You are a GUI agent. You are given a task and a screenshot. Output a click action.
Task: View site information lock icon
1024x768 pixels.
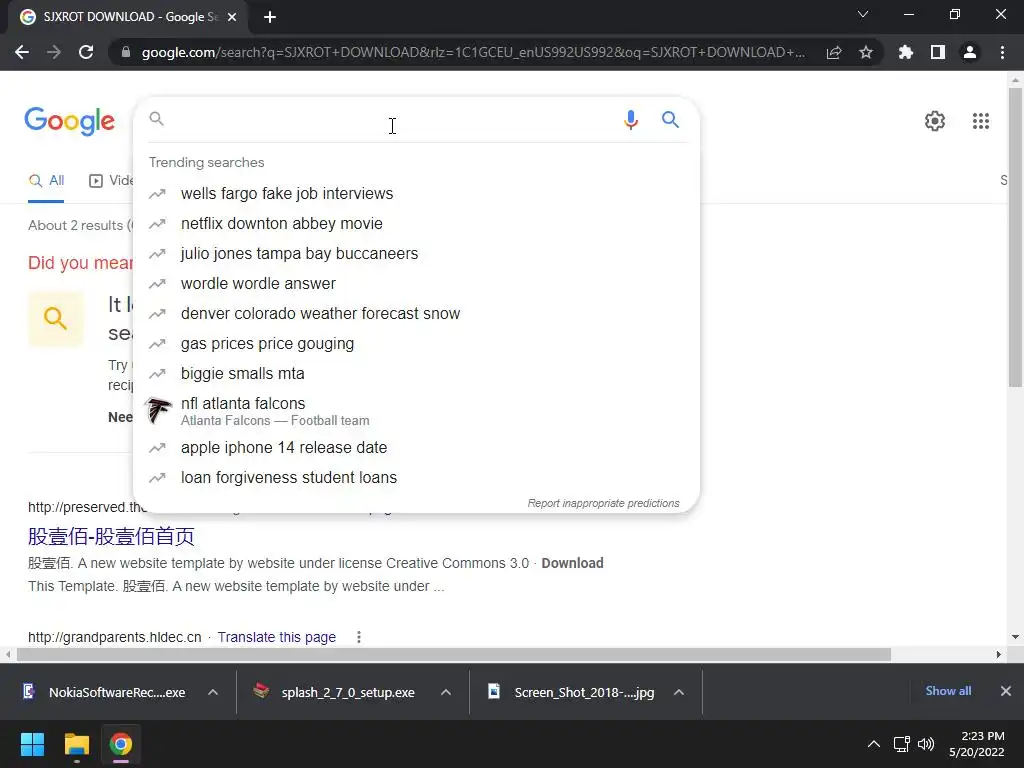(126, 52)
